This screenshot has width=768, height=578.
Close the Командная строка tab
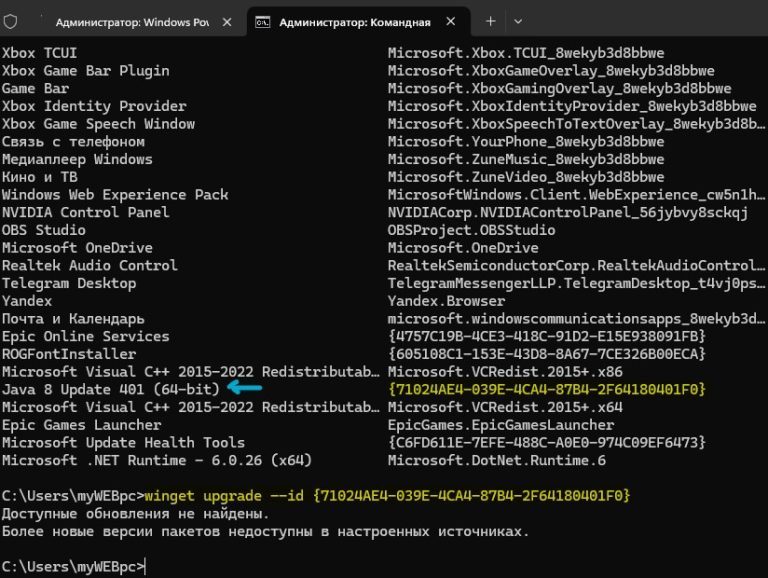[x=451, y=22]
